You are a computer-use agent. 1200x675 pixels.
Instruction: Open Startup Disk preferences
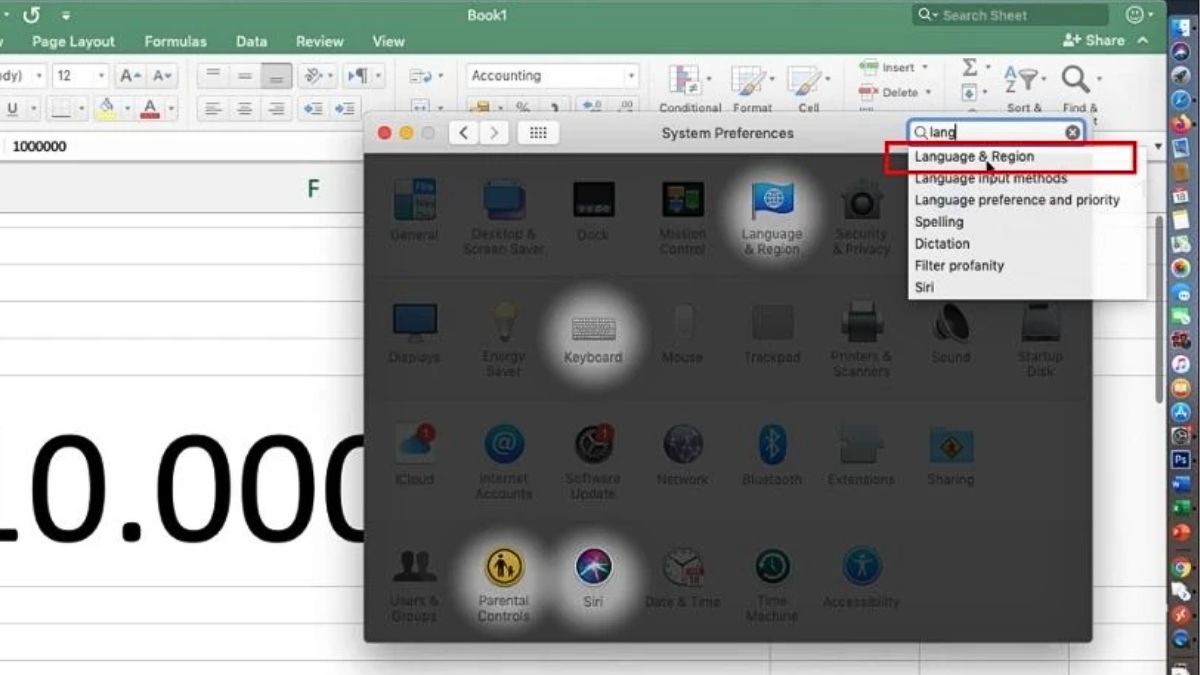point(1040,340)
